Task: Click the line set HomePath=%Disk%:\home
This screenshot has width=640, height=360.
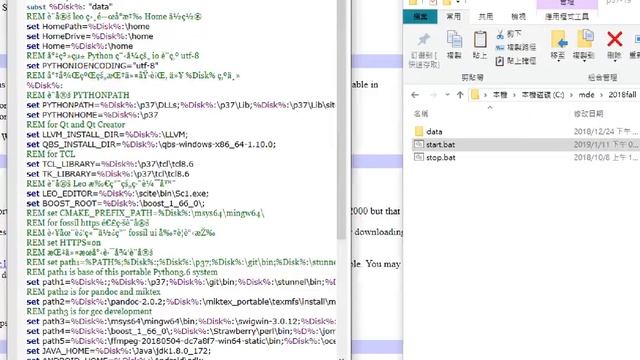Action: click(88, 27)
